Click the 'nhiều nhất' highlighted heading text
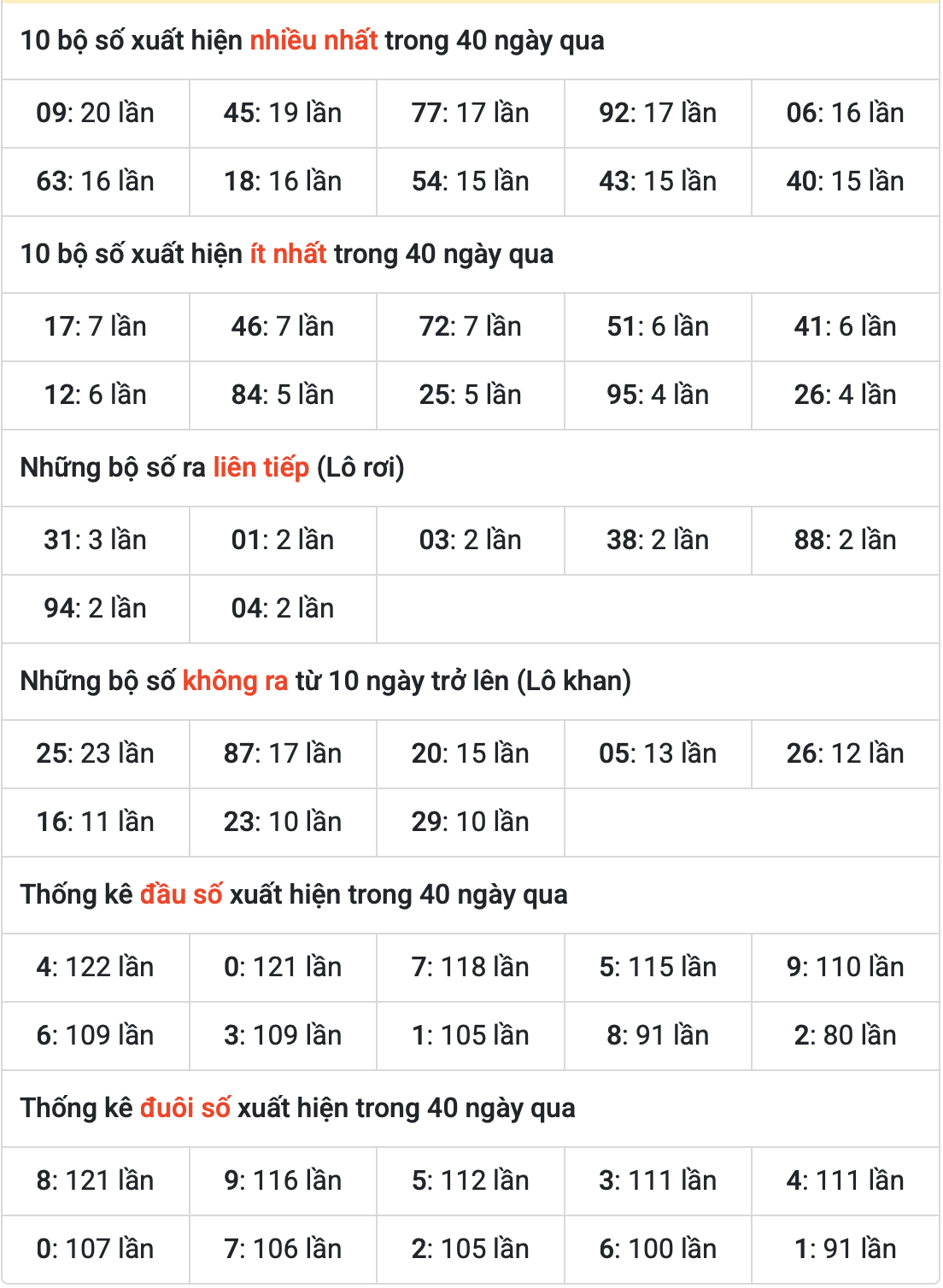Viewport: 943px width, 1288px height. pos(313,40)
